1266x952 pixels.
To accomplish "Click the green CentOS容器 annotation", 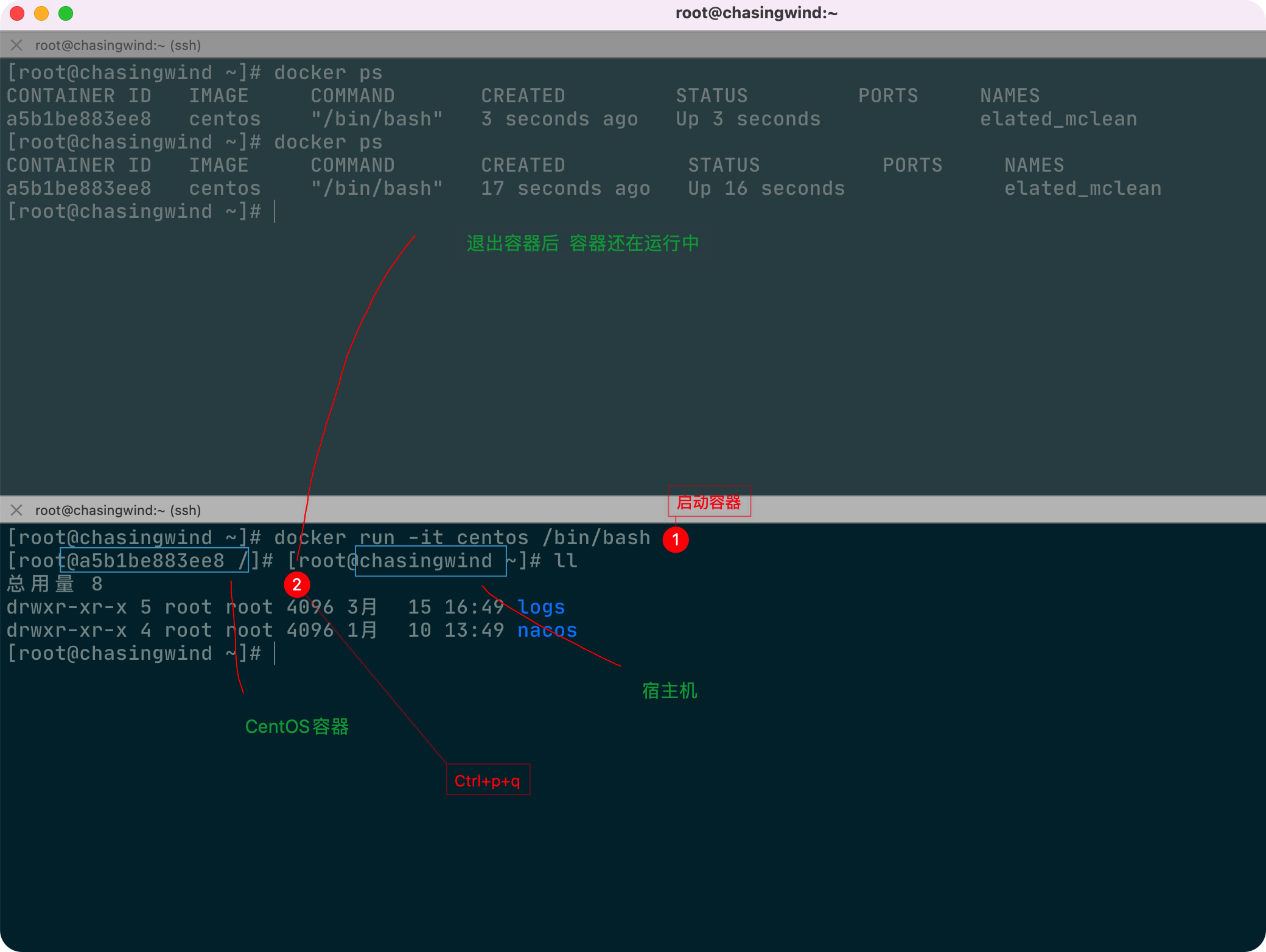I will pos(296,726).
